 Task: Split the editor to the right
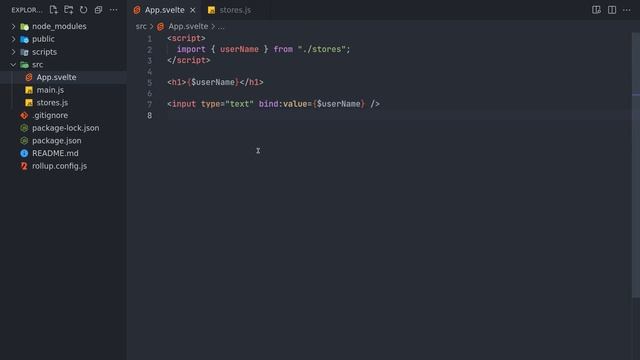coord(612,10)
